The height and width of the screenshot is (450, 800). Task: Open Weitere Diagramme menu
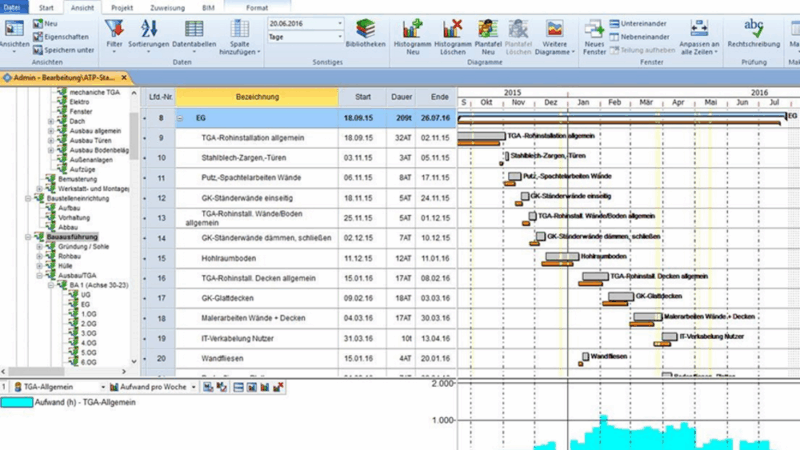coord(555,37)
